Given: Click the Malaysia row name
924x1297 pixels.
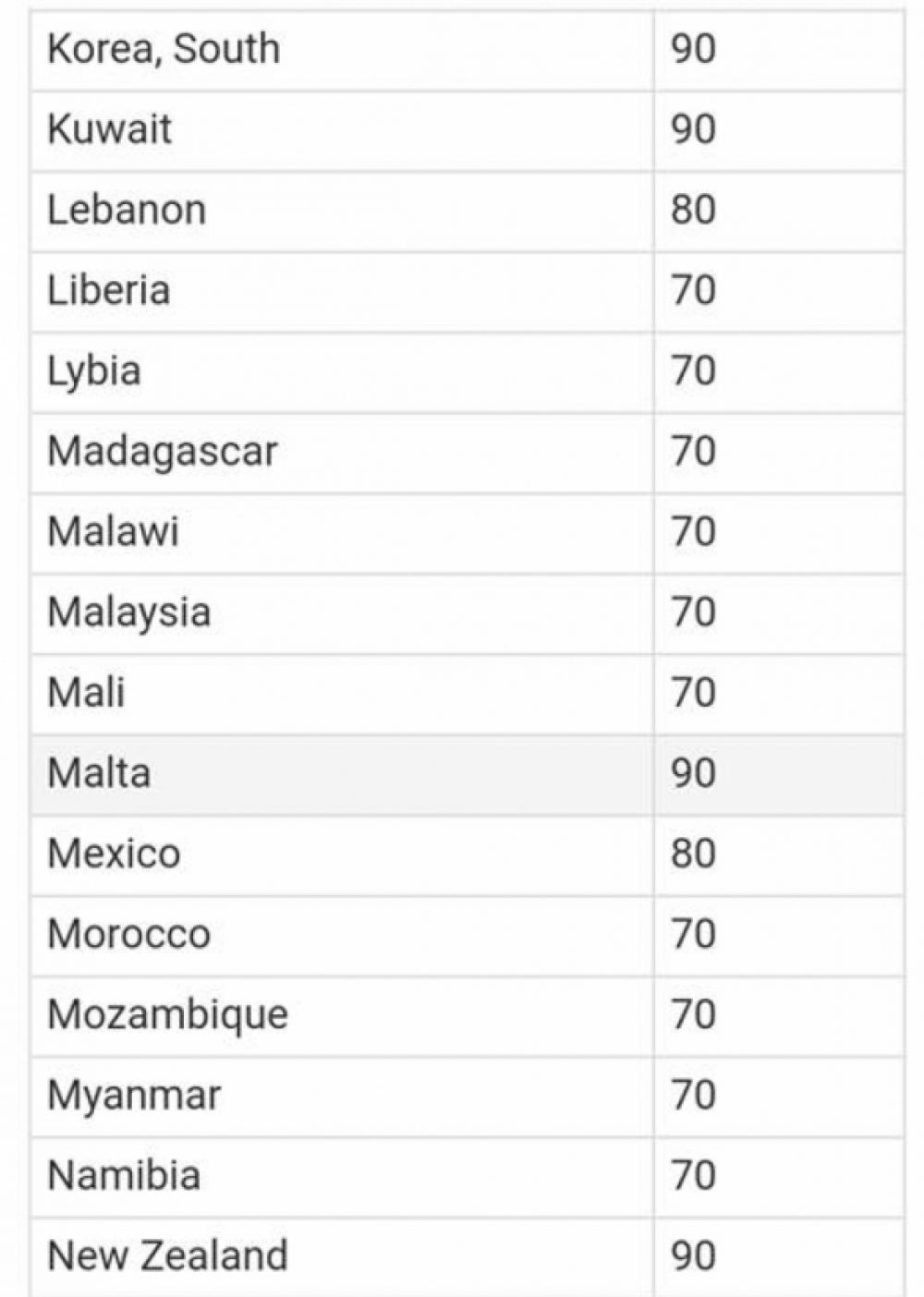Looking at the screenshot, I should (x=128, y=613).
